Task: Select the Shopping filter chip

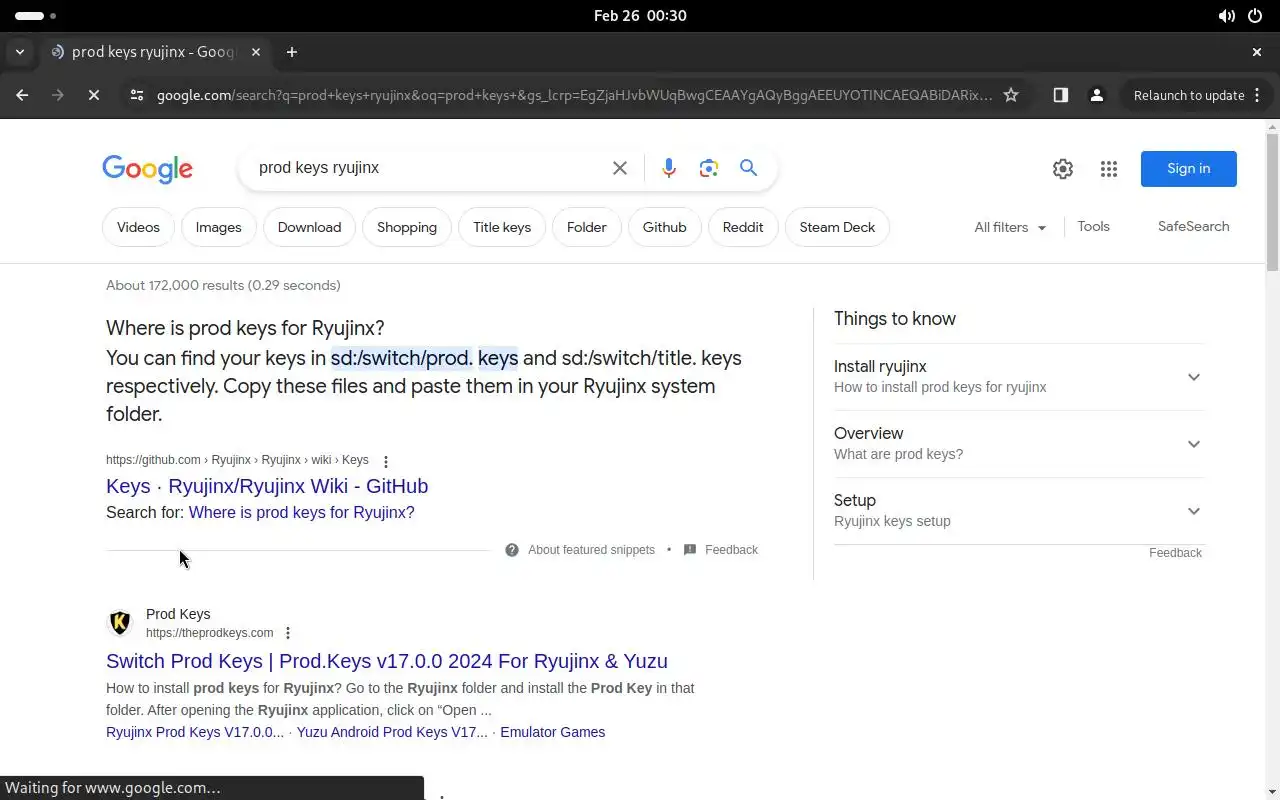Action: pyautogui.click(x=407, y=227)
